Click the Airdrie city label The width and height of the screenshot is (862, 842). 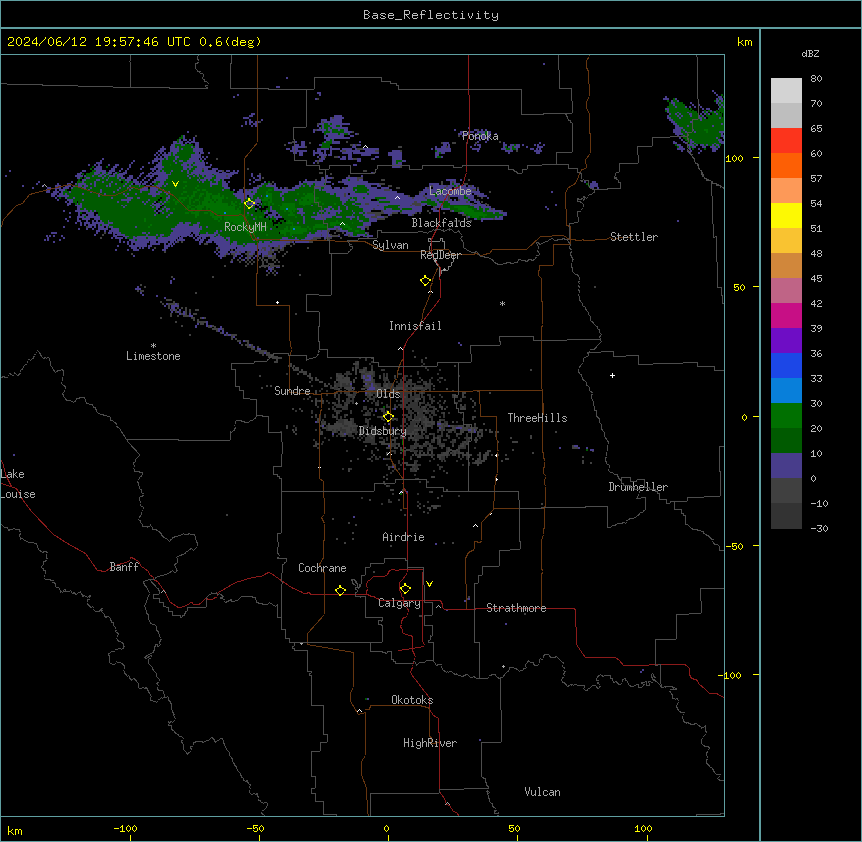pos(404,537)
